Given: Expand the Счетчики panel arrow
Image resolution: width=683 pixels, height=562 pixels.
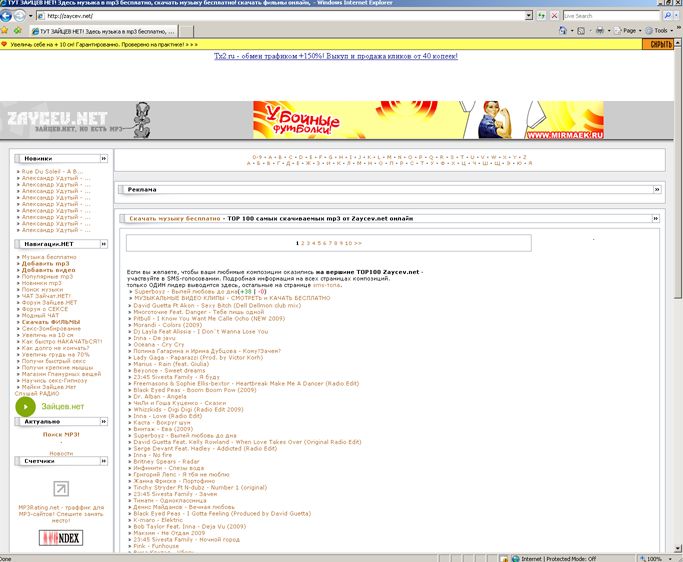Looking at the screenshot, I should 104,460.
